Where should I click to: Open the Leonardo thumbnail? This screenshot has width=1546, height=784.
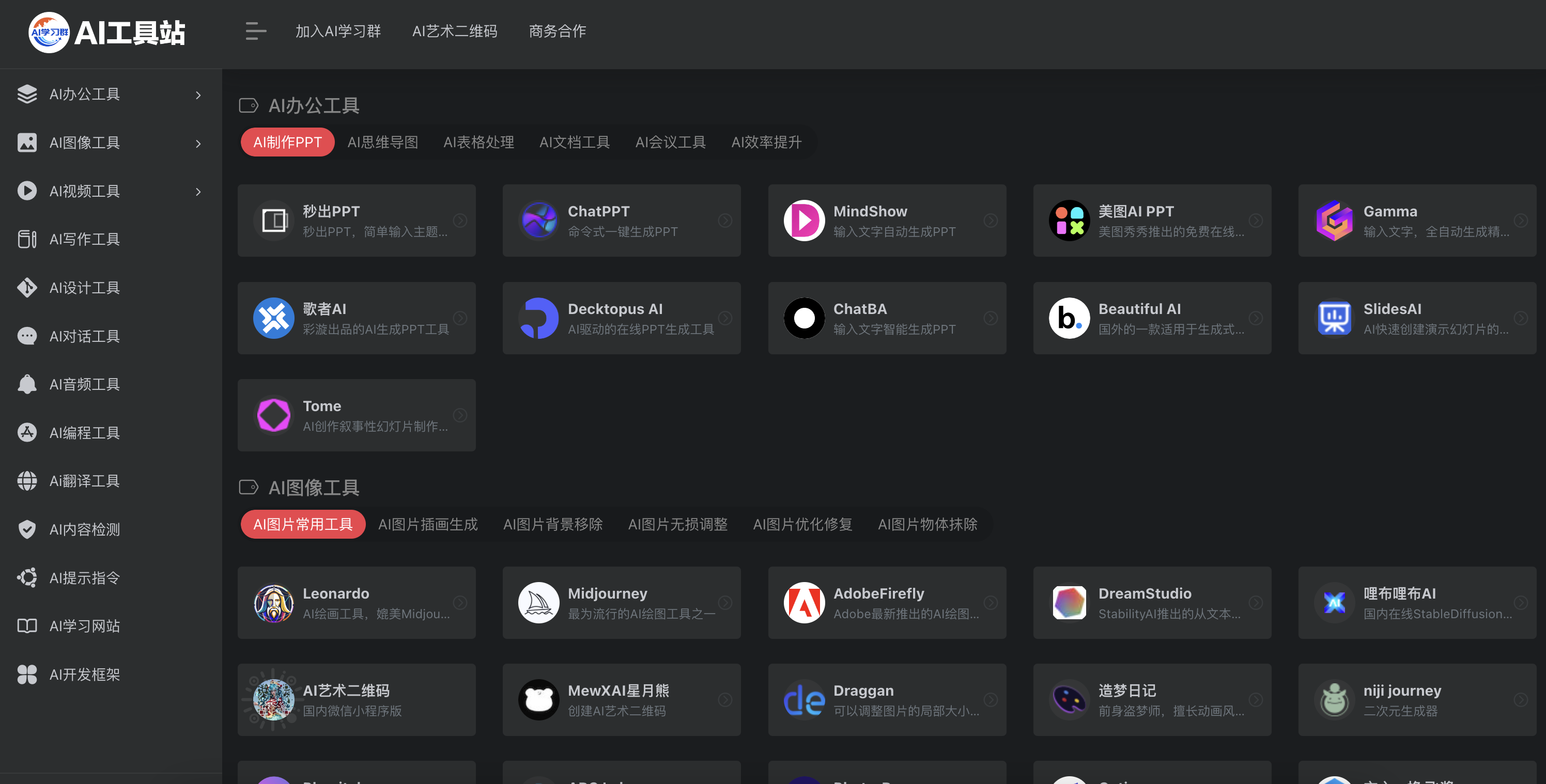tap(274, 603)
